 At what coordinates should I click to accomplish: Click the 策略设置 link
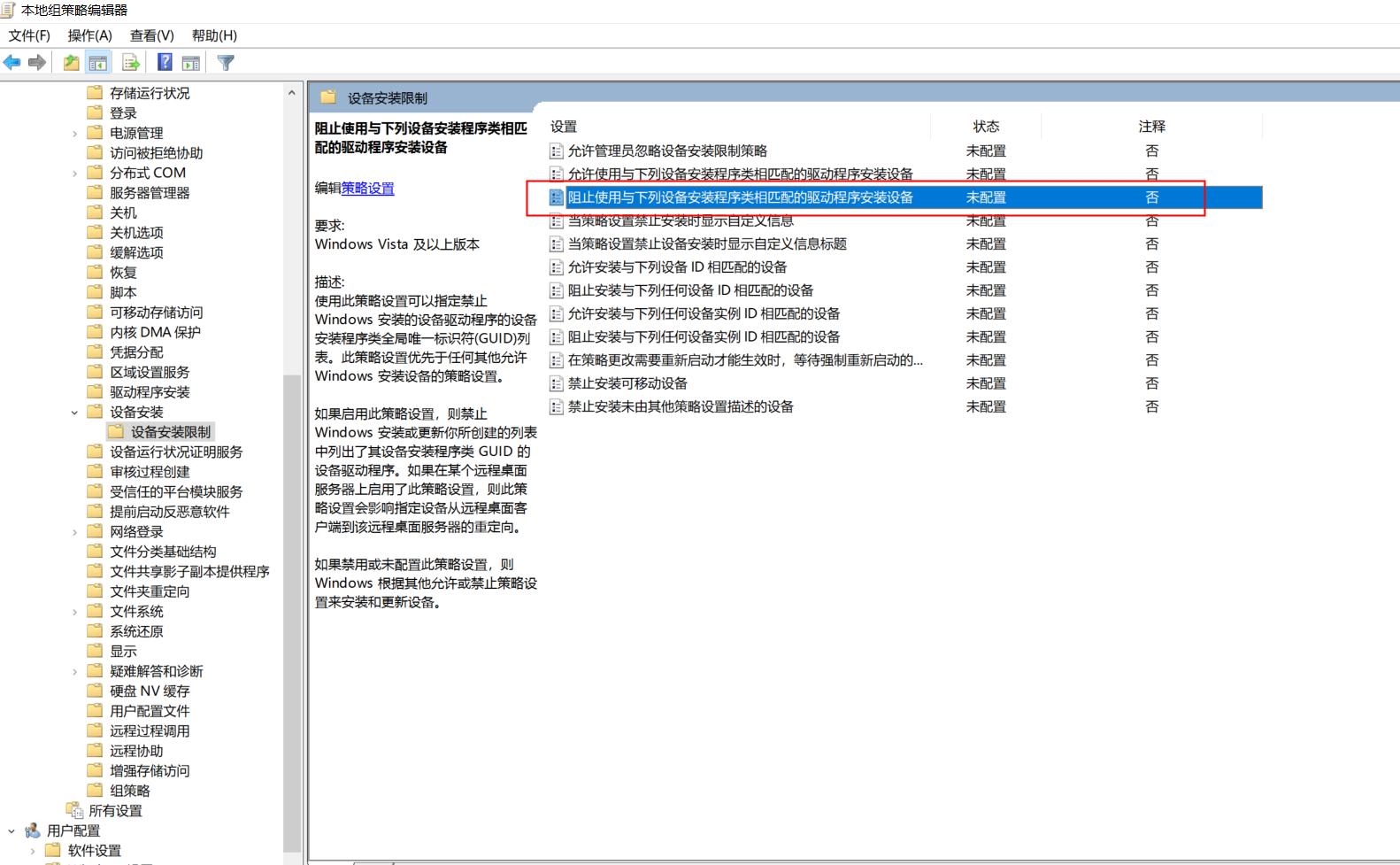click(368, 188)
